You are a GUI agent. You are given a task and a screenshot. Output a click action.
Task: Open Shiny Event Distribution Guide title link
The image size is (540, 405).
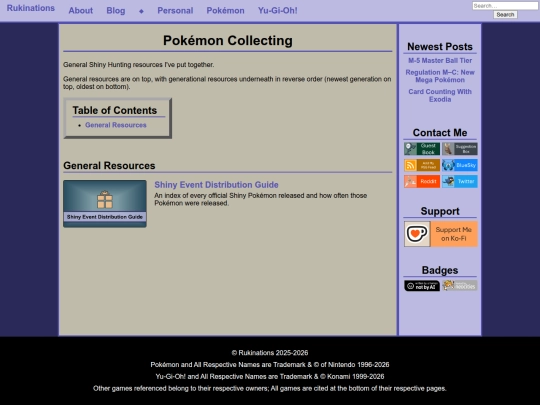pyautogui.click(x=216, y=185)
